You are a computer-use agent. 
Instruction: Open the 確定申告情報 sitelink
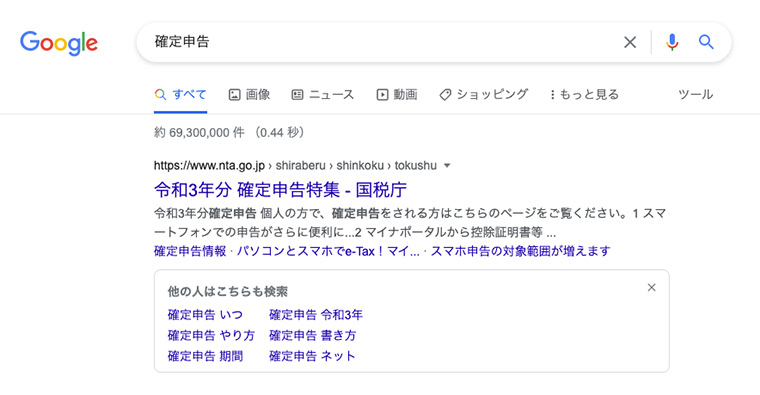pos(190,251)
